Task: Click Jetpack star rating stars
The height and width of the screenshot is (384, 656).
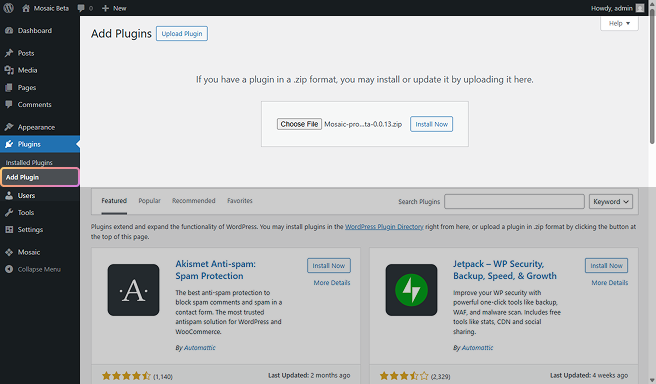Action: point(404,376)
